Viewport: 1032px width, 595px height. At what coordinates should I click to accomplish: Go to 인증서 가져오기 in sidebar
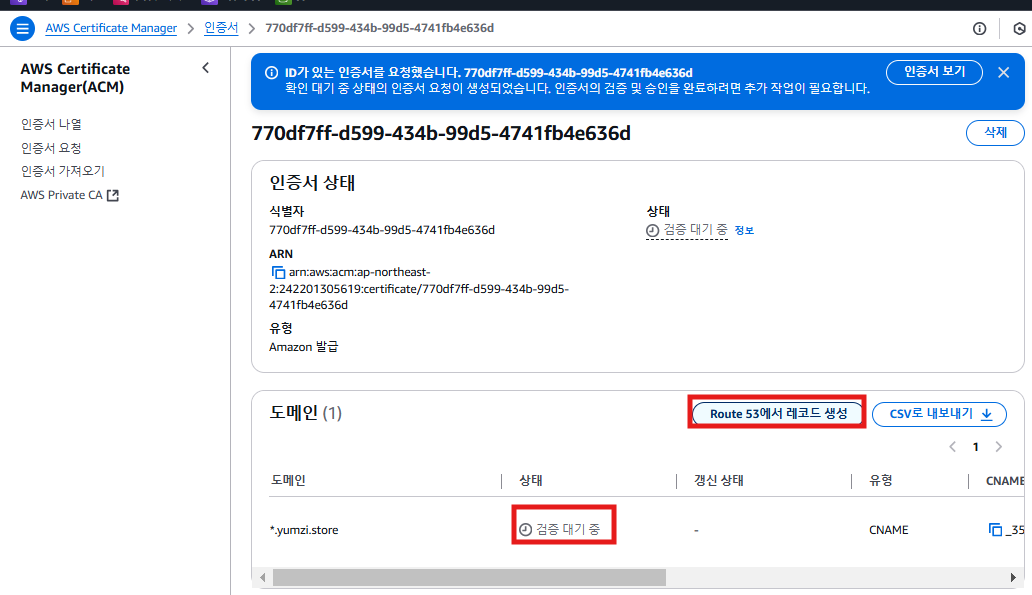click(x=63, y=171)
